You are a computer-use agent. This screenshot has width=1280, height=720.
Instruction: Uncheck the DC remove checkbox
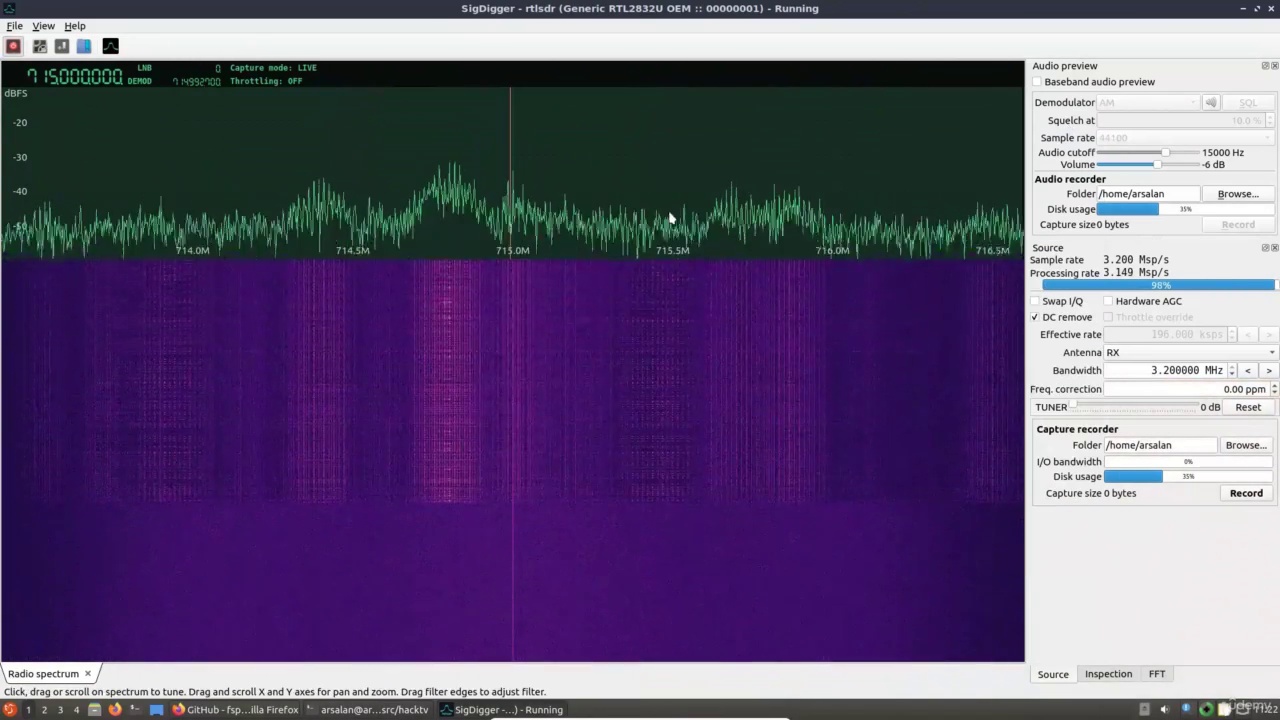click(1036, 317)
